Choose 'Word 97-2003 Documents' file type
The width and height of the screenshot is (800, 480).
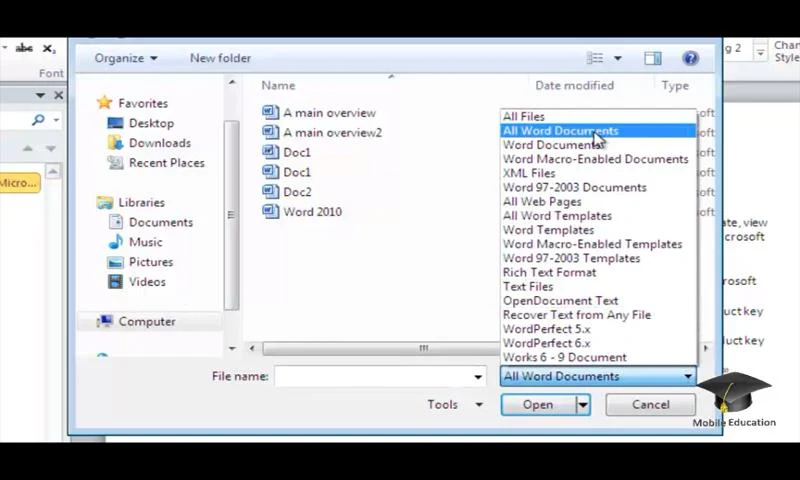pyautogui.click(x=598, y=188)
